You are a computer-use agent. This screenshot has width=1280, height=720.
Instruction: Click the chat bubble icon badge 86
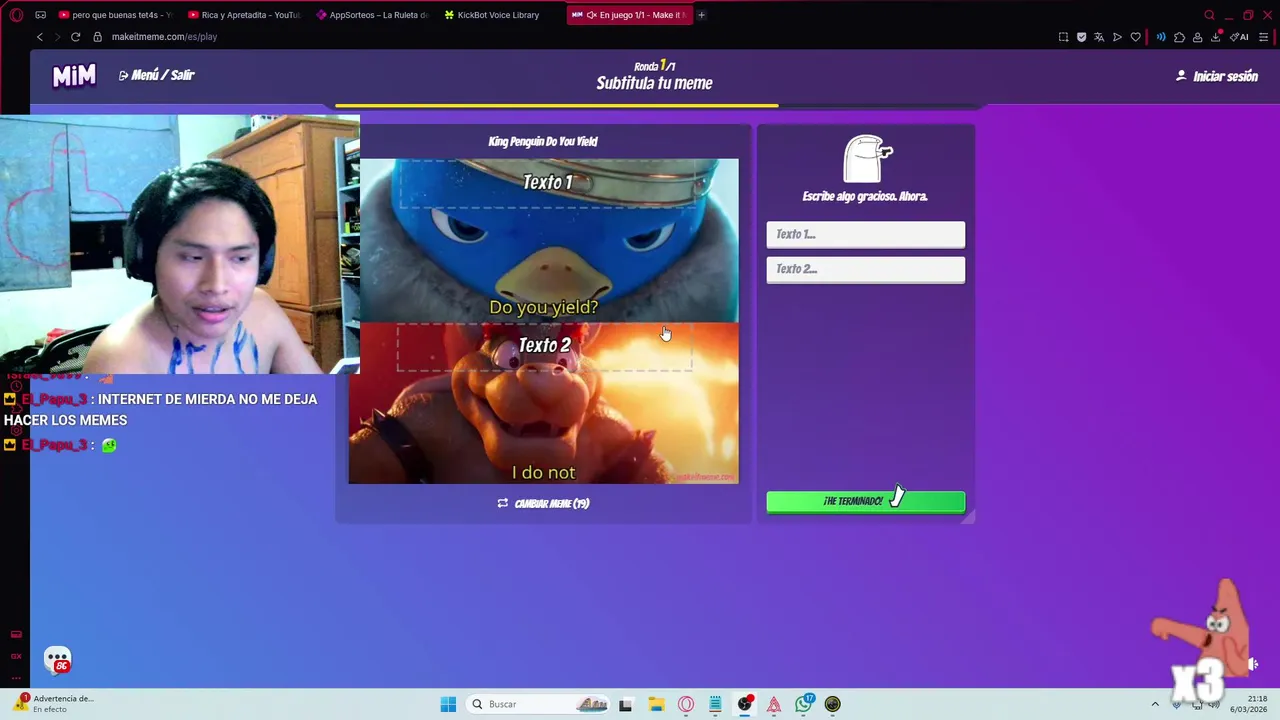tap(57, 661)
